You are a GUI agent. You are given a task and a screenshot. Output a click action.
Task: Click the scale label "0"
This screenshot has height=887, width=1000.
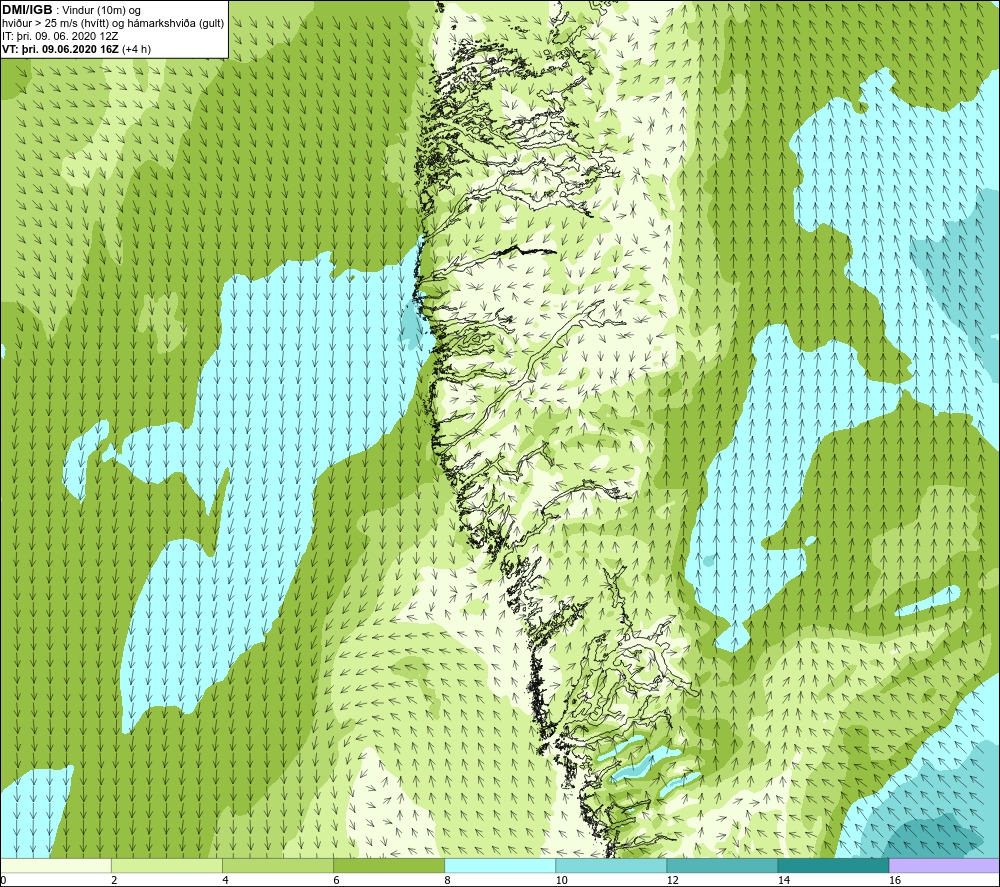point(3,881)
